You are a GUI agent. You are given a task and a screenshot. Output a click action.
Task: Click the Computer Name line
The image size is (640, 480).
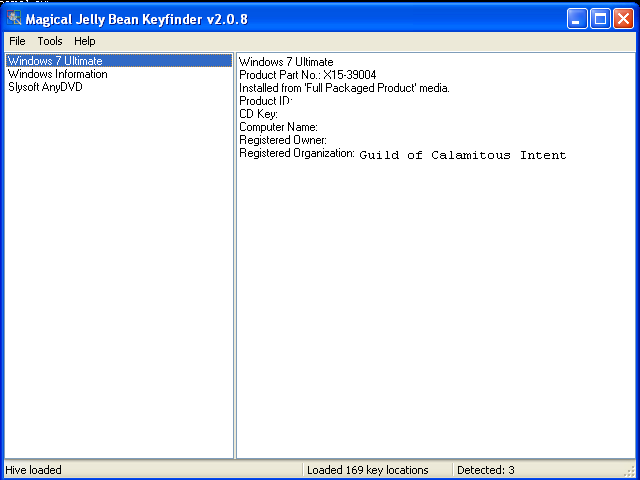[278, 127]
